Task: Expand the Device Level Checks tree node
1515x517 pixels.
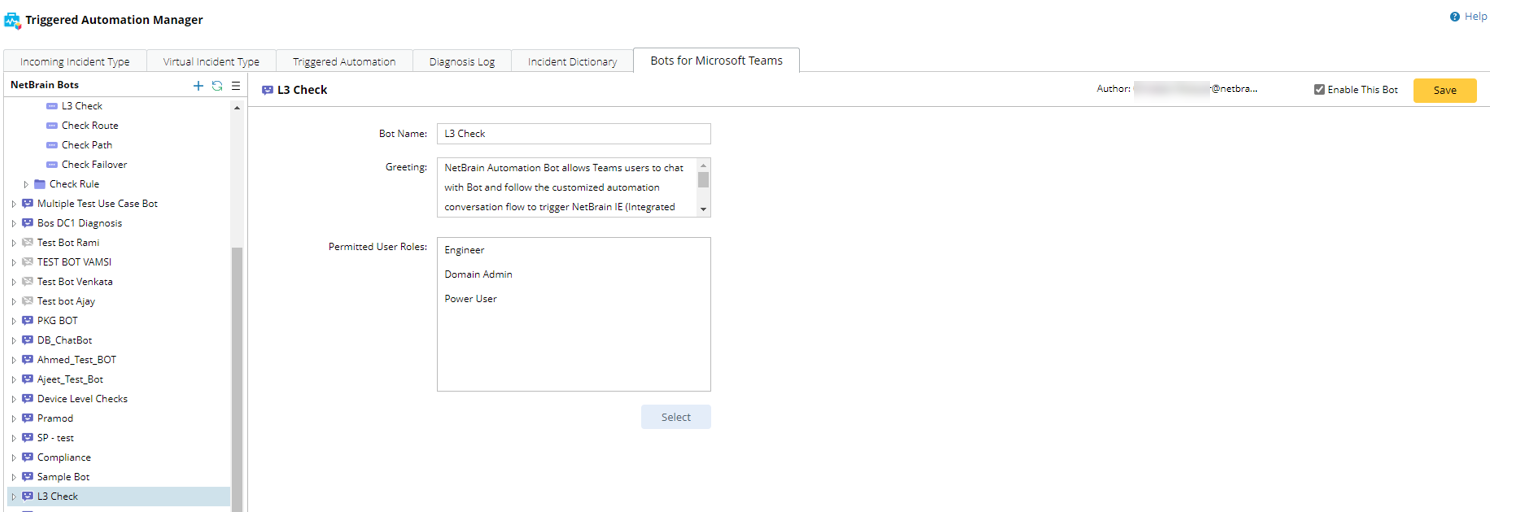Action: click(14, 399)
